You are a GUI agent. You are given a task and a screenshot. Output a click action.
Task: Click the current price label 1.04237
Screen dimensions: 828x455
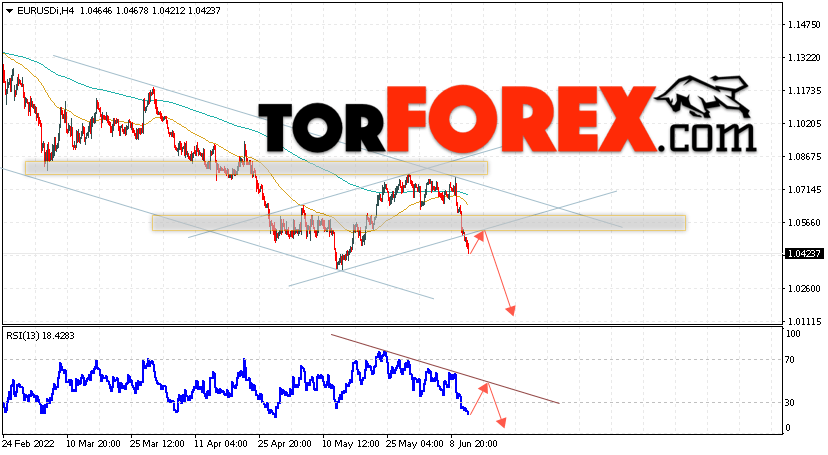point(804,254)
